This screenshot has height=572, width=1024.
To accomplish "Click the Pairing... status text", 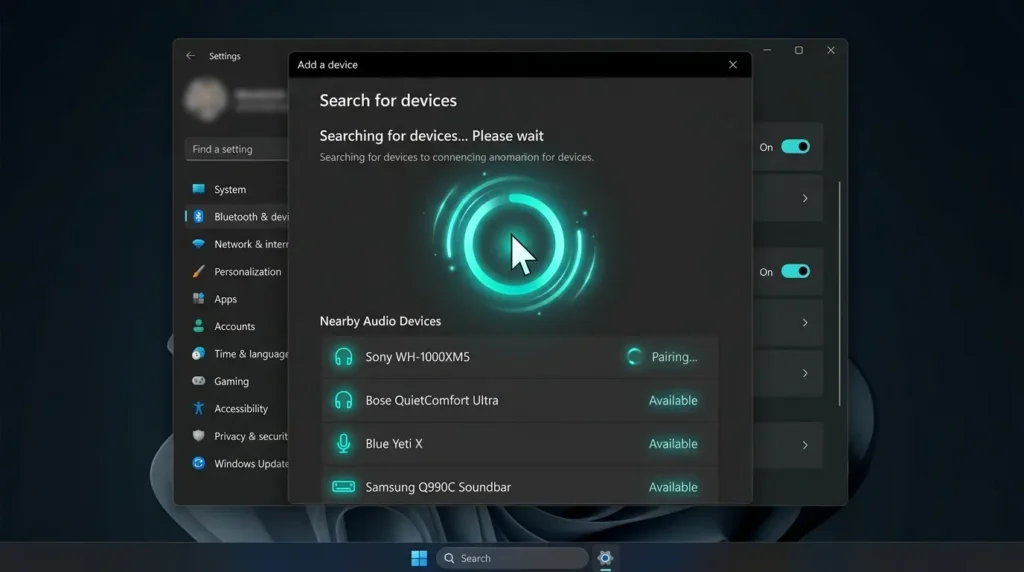I will (x=674, y=357).
